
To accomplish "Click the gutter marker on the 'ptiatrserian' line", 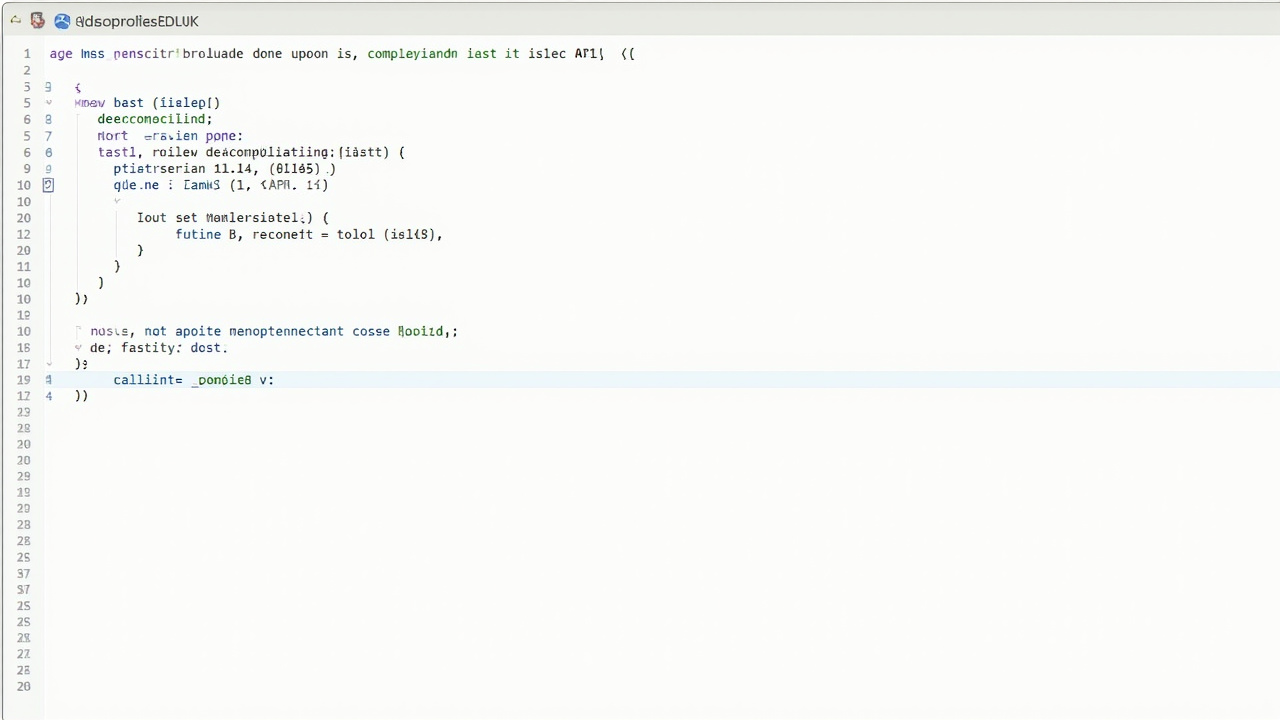I will click(48, 169).
